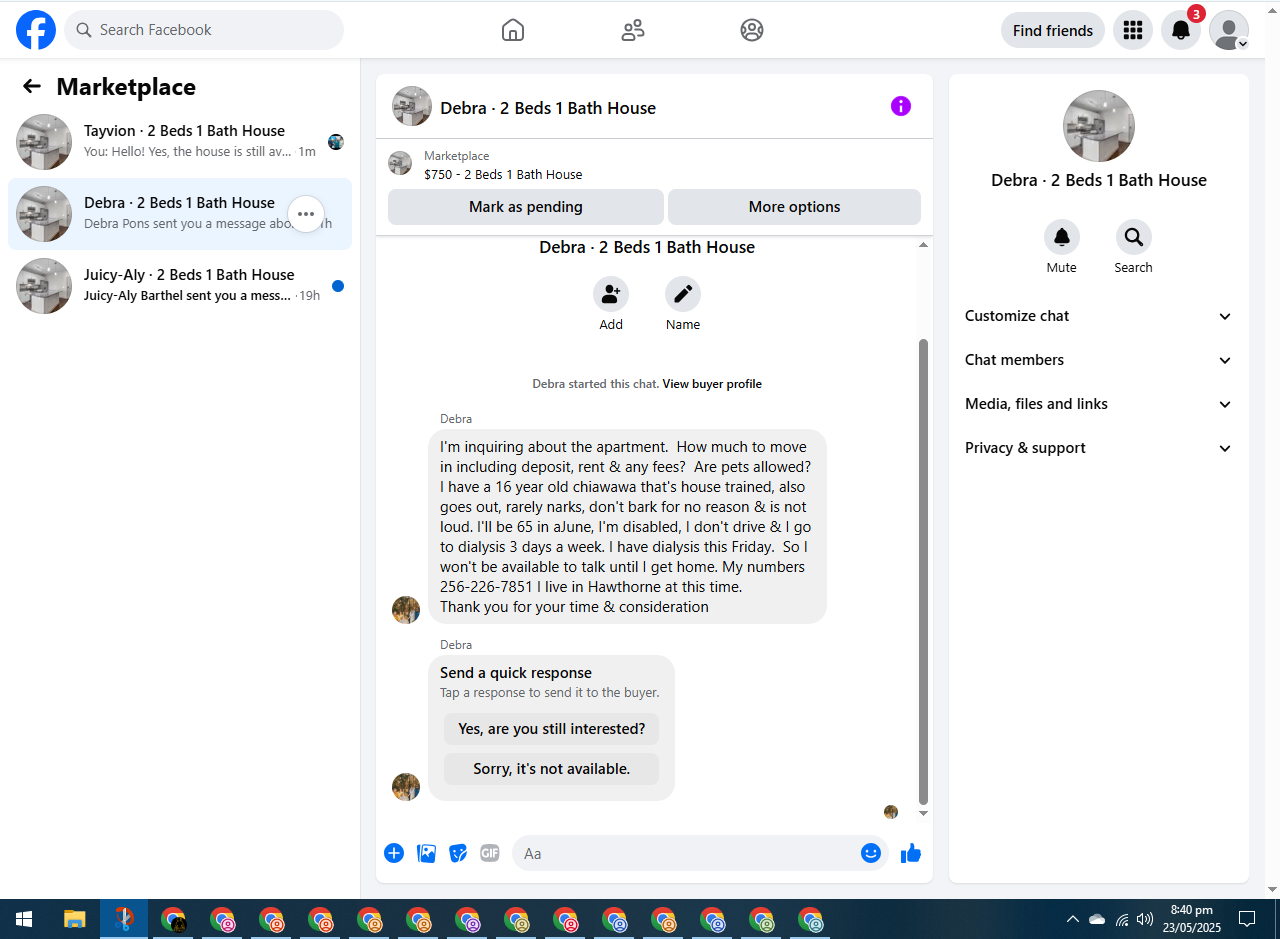
Task: Open Windows notification center icon
Action: click(1247, 919)
